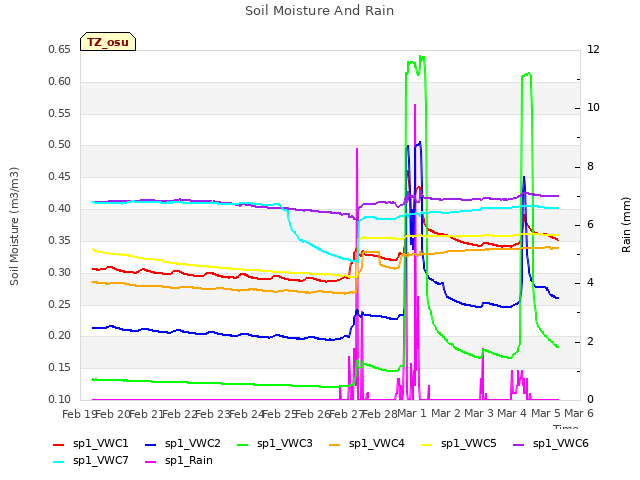
Task: Click the 10 rain axis value
Action: coord(593,108)
